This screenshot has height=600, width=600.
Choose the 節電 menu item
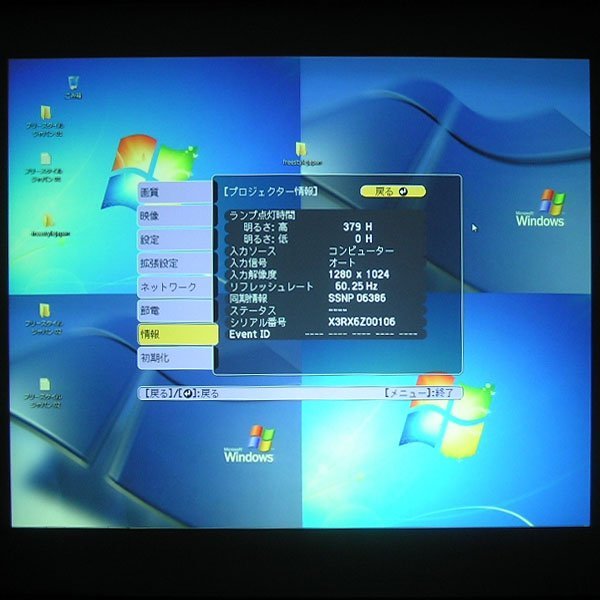[175, 311]
